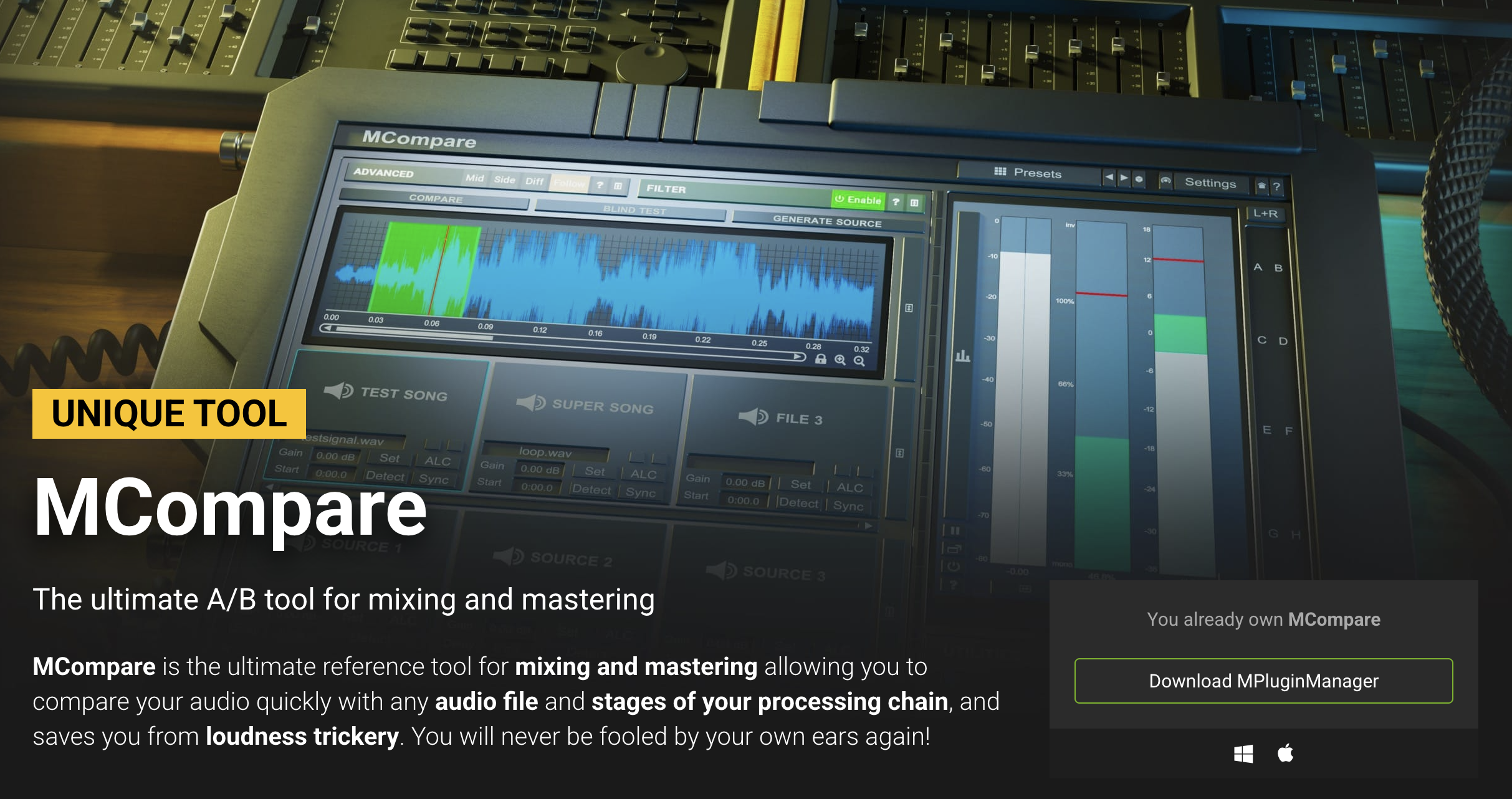Zoom out of the waveform display
1512x799 pixels.
(859, 360)
